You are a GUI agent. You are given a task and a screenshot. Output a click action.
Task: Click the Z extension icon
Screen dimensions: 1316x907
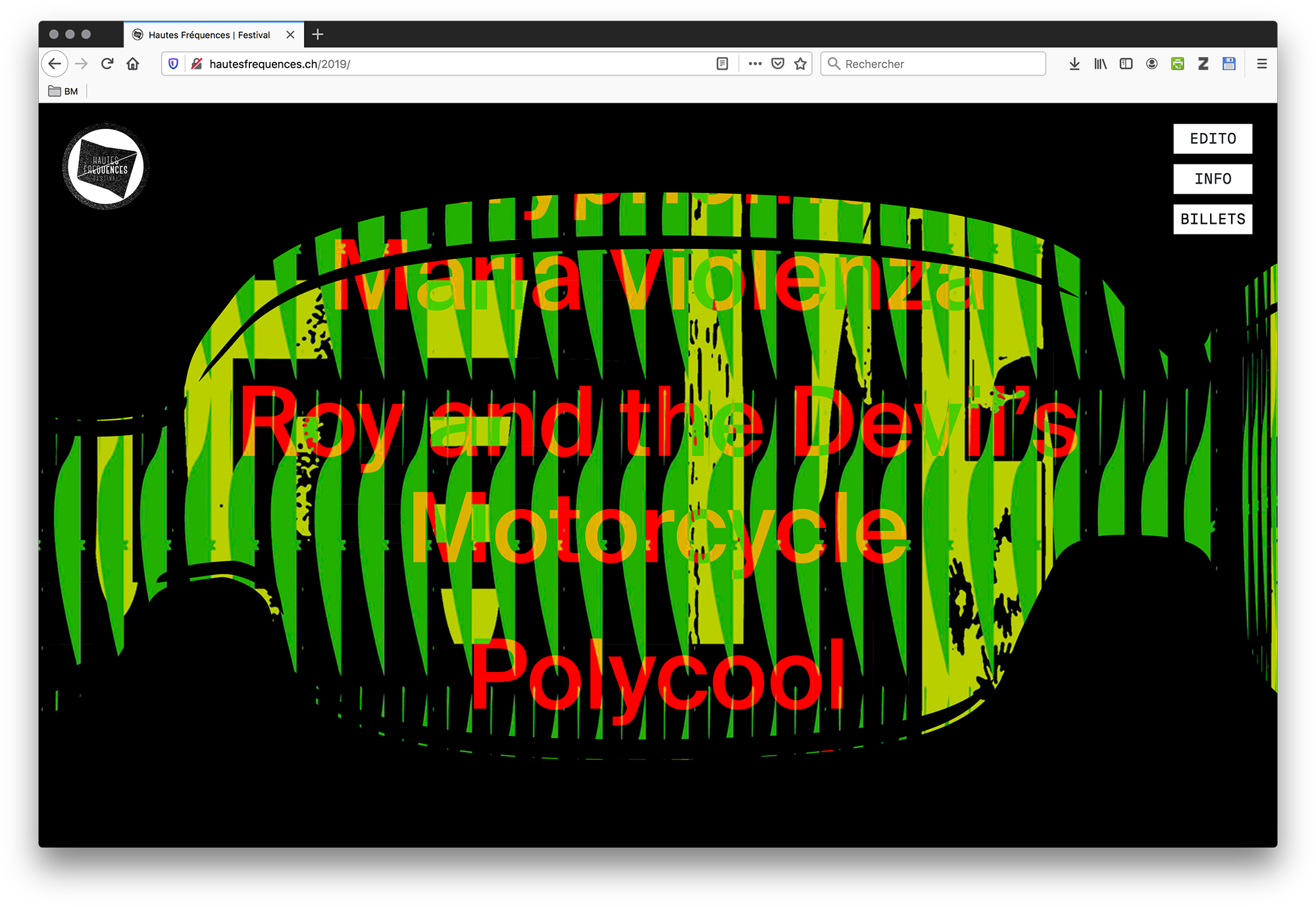point(1203,64)
